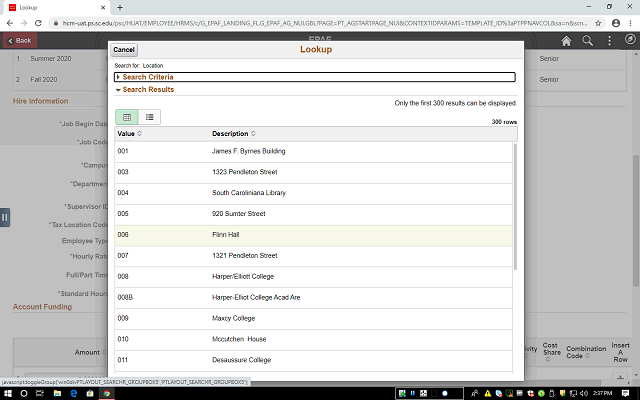Image resolution: width=640 pixels, height=400 pixels.
Task: Select Harper-Elliot College Acad Are row
Action: [x=313, y=298]
